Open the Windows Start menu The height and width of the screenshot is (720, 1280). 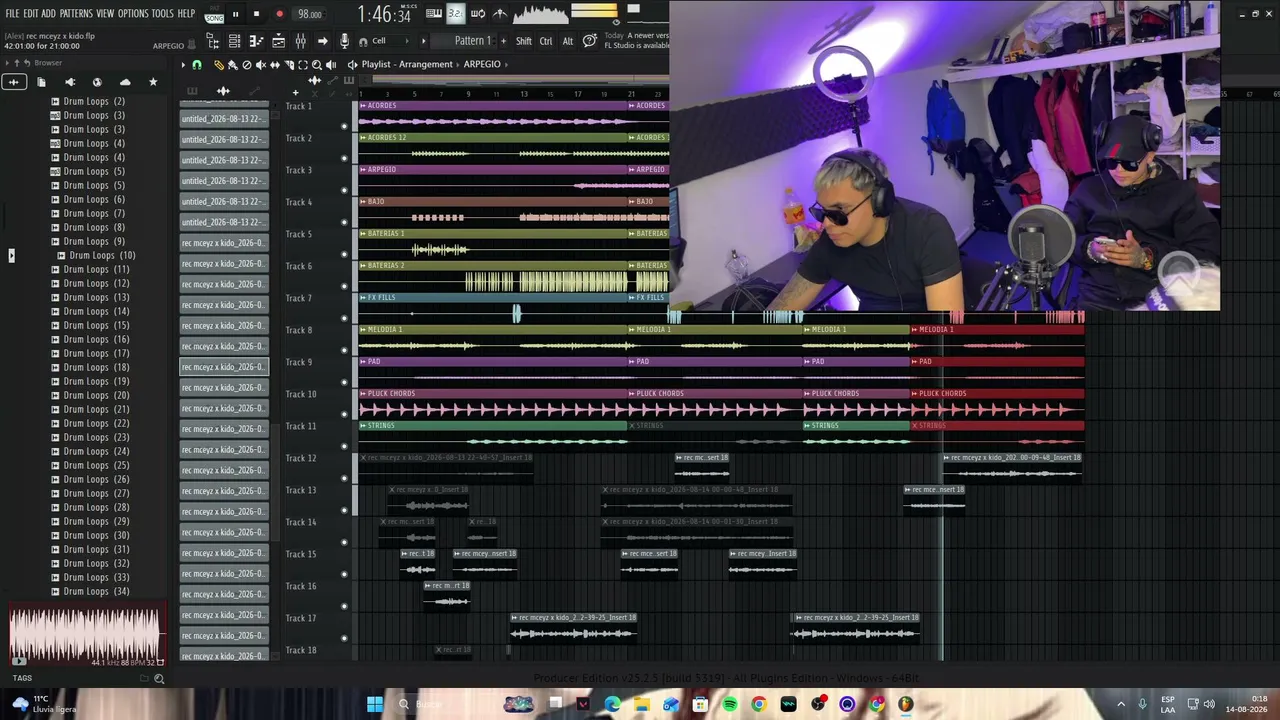pyautogui.click(x=375, y=705)
